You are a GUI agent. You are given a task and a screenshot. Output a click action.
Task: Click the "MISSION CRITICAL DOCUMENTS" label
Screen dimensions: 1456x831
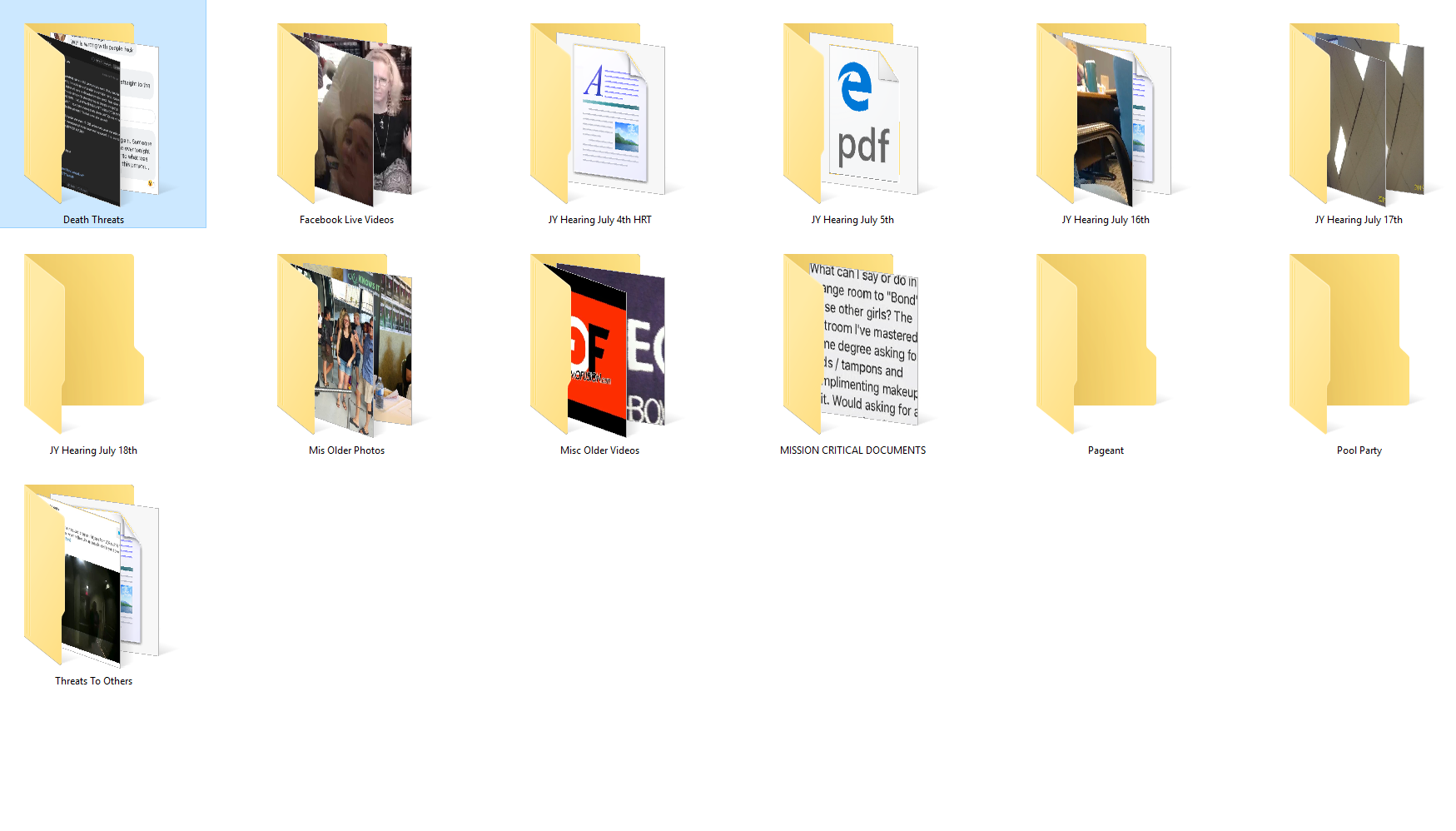[852, 450]
